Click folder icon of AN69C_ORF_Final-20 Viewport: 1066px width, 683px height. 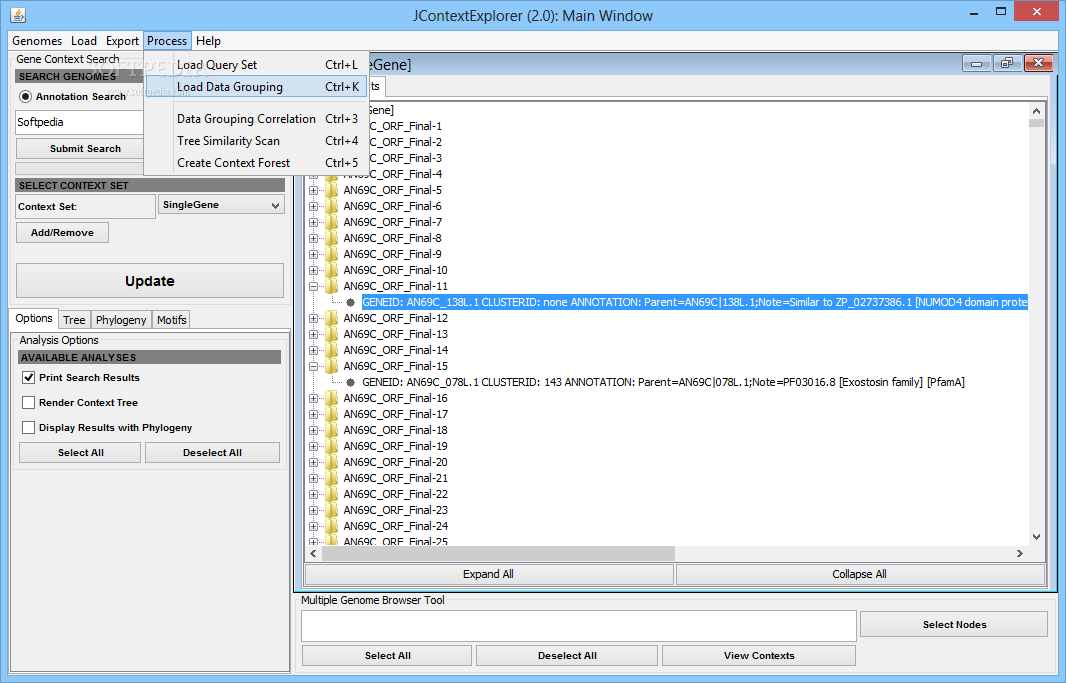tap(332, 462)
